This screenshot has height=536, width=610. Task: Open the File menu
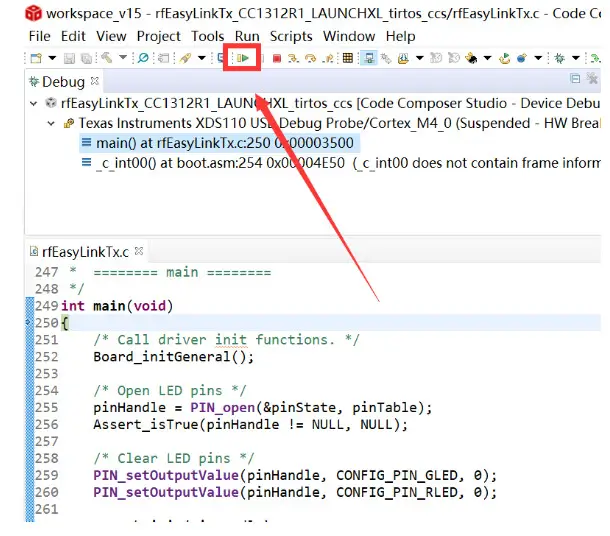tap(40, 36)
